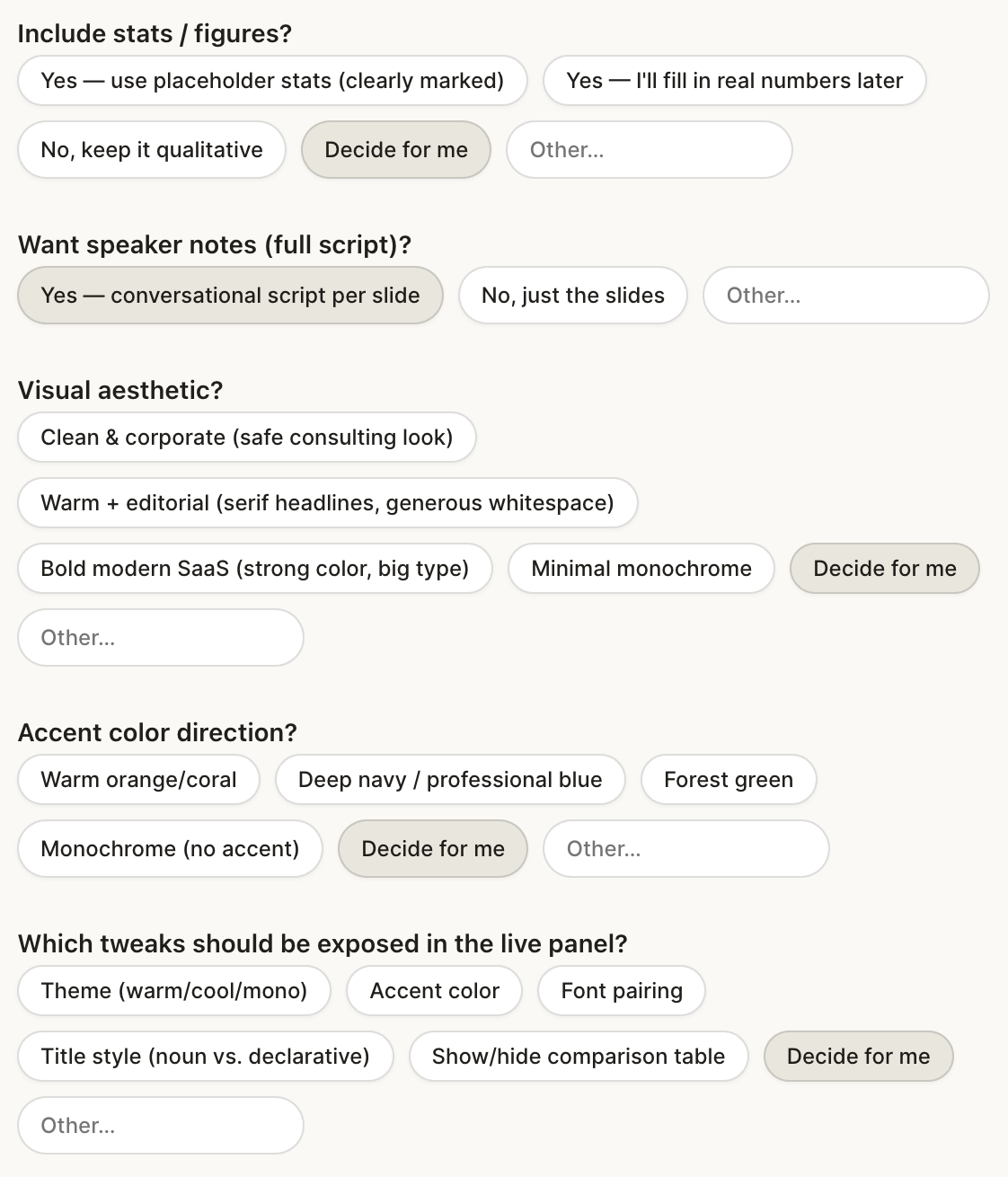Toggle 'Font pairing' tweak chip
The image size is (1008, 1177).
(x=622, y=991)
